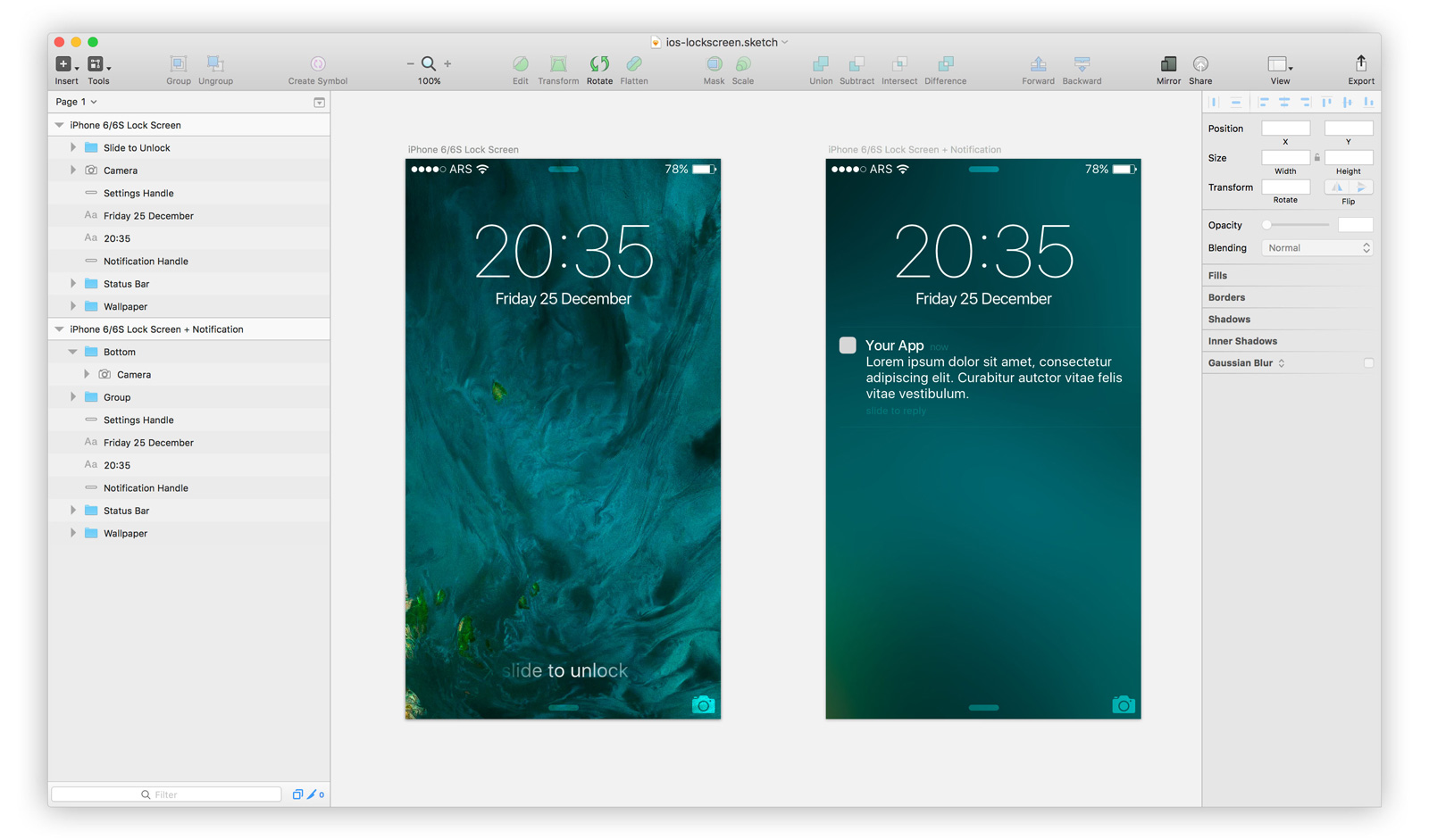Image resolution: width=1429 pixels, height=840 pixels.
Task: Expand the Slide to Unlock group
Action: click(x=73, y=147)
